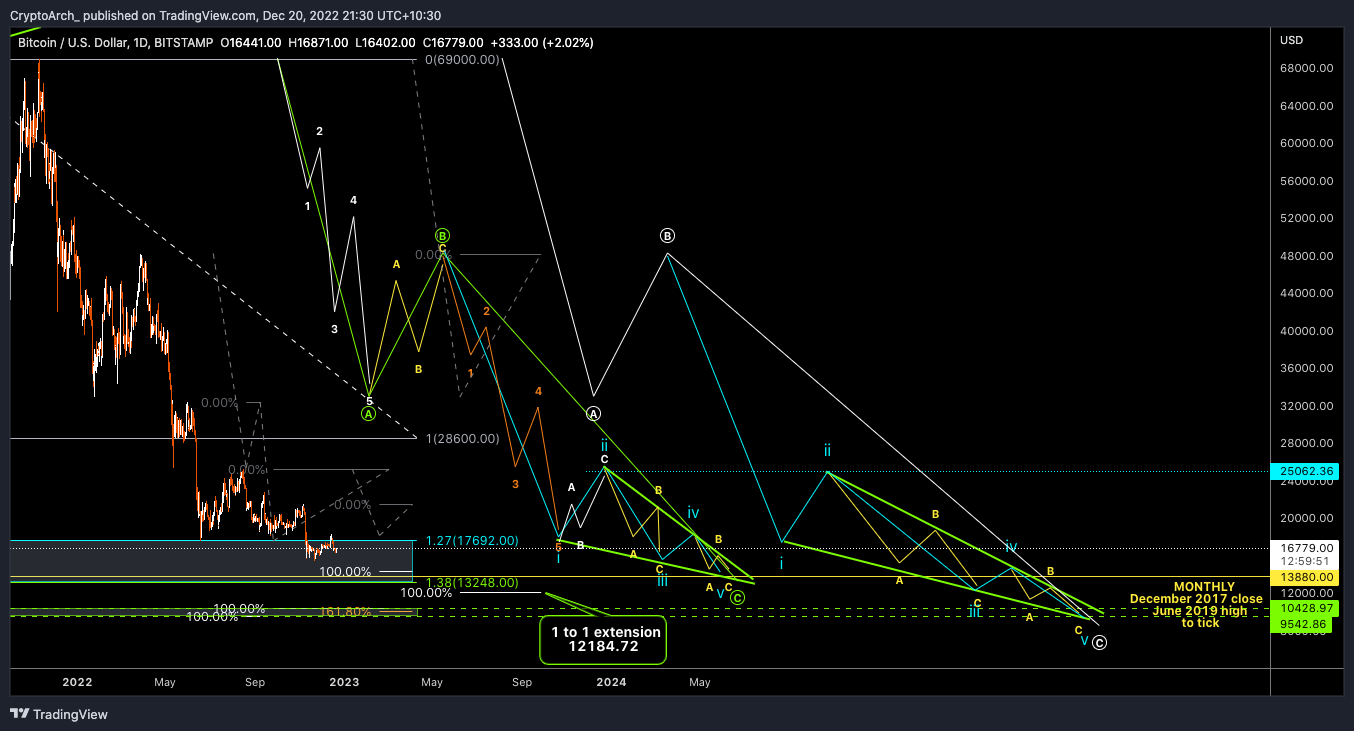Click the current price label 16779.00
Viewport: 1354px width, 731px height.
pos(1307,547)
